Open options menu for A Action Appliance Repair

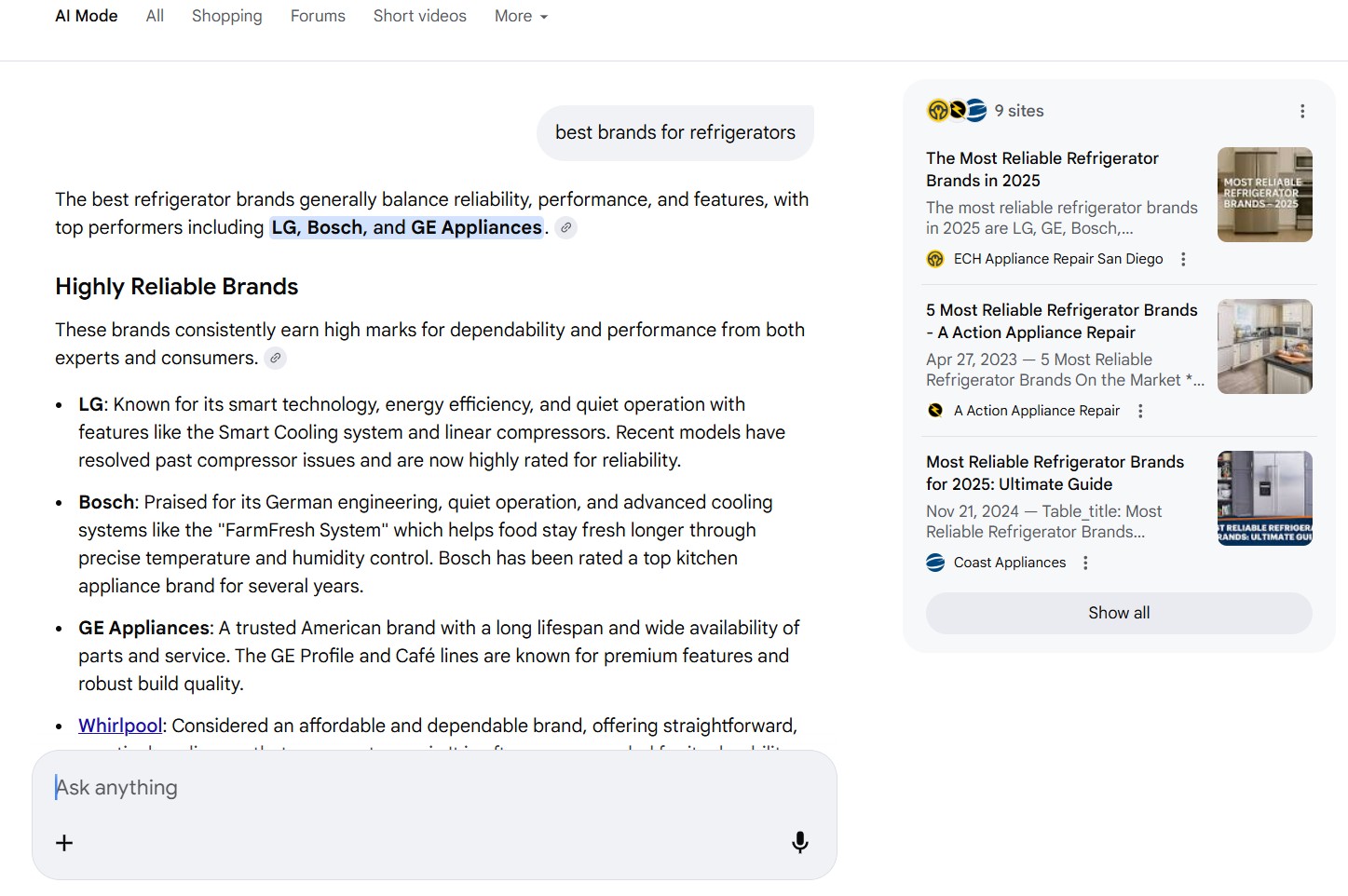coord(1140,411)
